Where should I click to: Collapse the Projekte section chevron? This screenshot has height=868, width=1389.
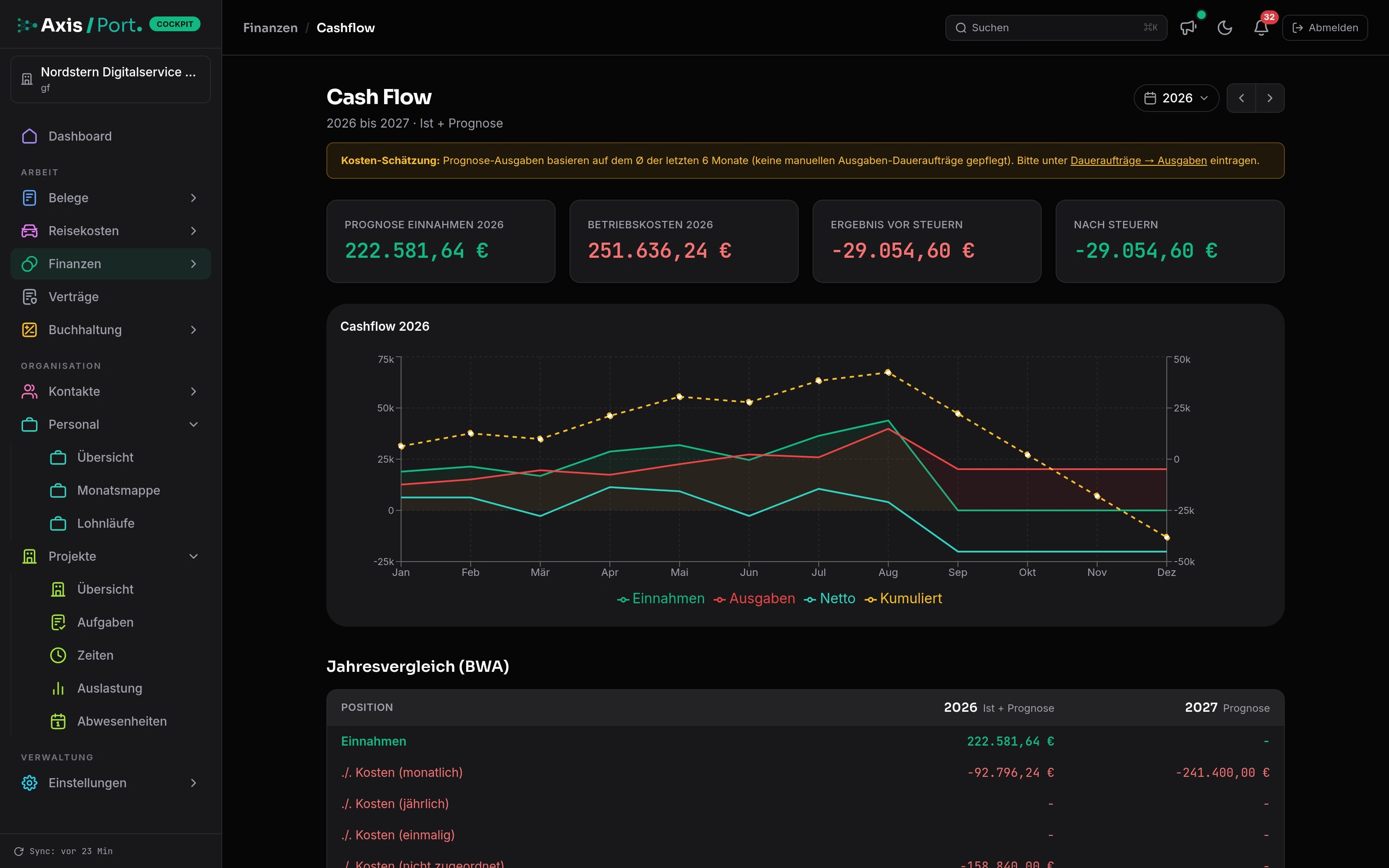194,556
